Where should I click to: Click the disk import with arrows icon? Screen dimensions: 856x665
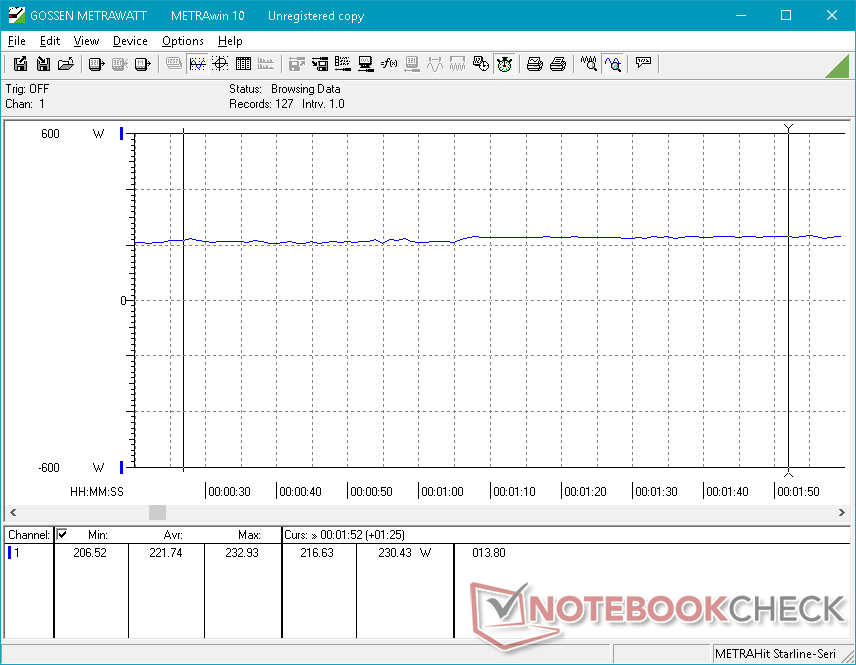[320, 64]
